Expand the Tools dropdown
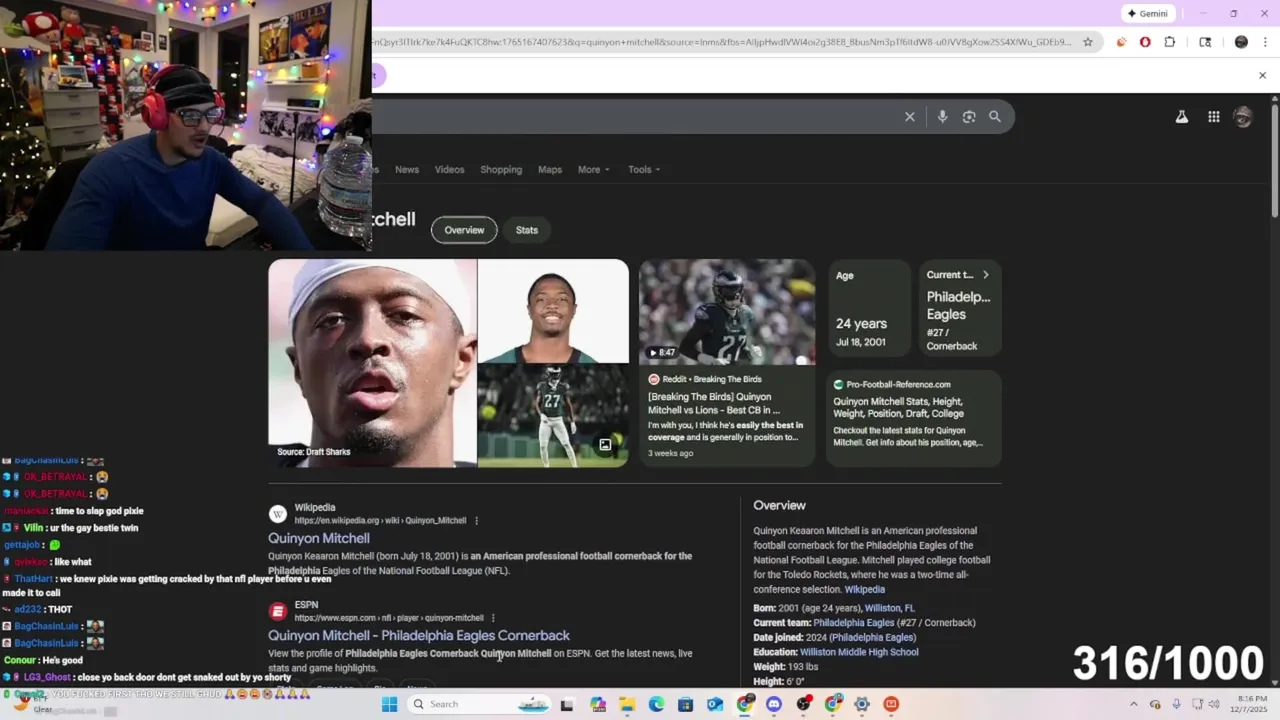This screenshot has height=720, width=1280. point(644,169)
